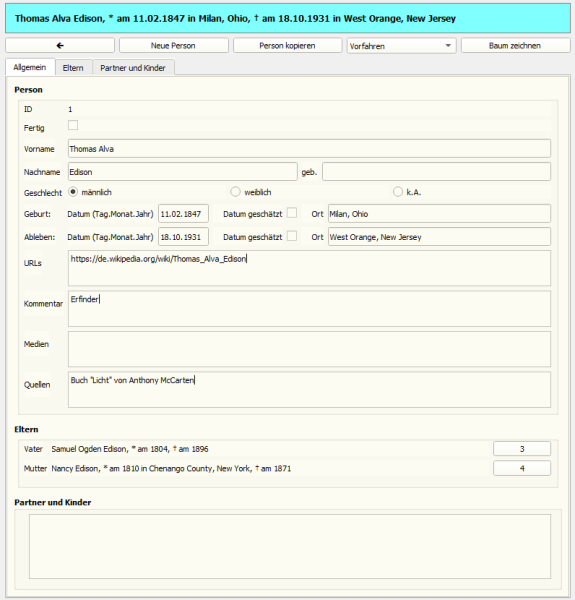Click the empty Medien text area
This screenshot has width=575, height=600.
point(309,349)
